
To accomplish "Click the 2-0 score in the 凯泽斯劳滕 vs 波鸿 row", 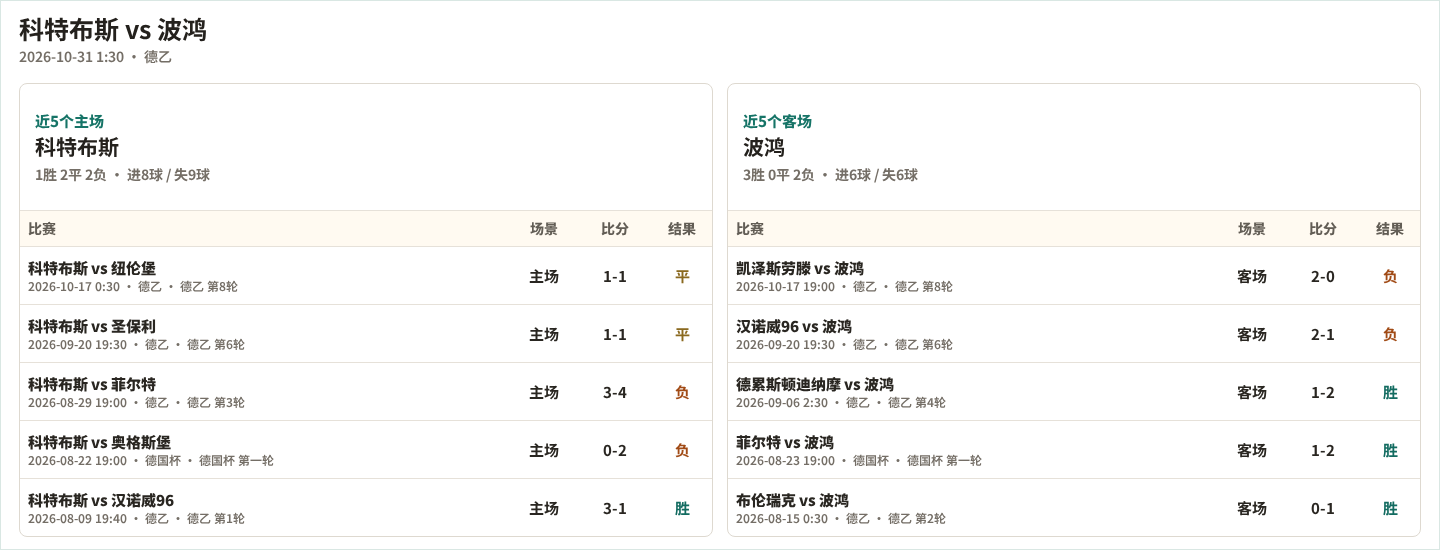I will tap(1323, 277).
